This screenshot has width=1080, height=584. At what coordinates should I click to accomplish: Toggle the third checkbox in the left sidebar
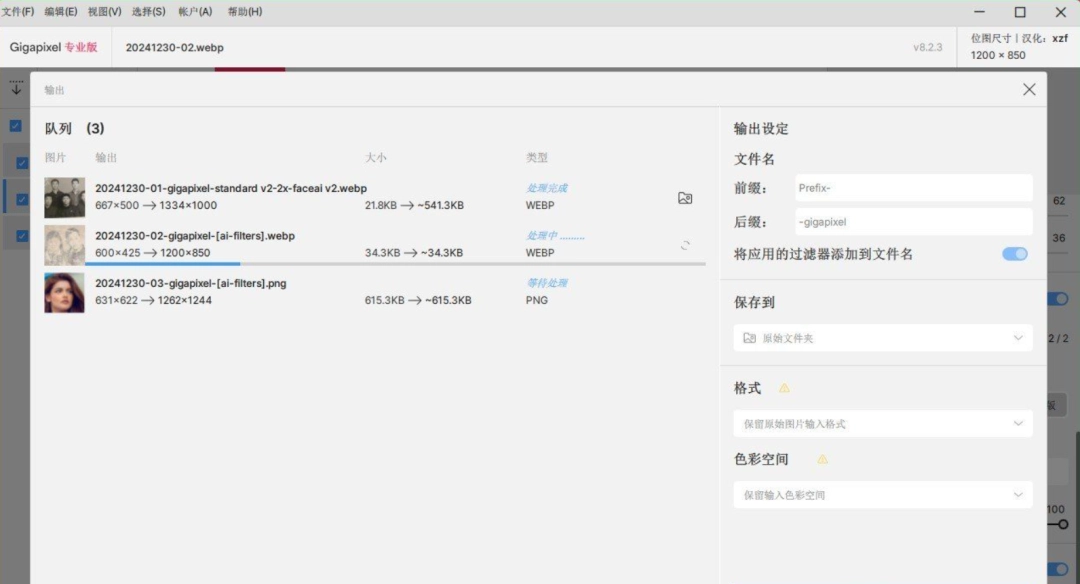point(22,199)
